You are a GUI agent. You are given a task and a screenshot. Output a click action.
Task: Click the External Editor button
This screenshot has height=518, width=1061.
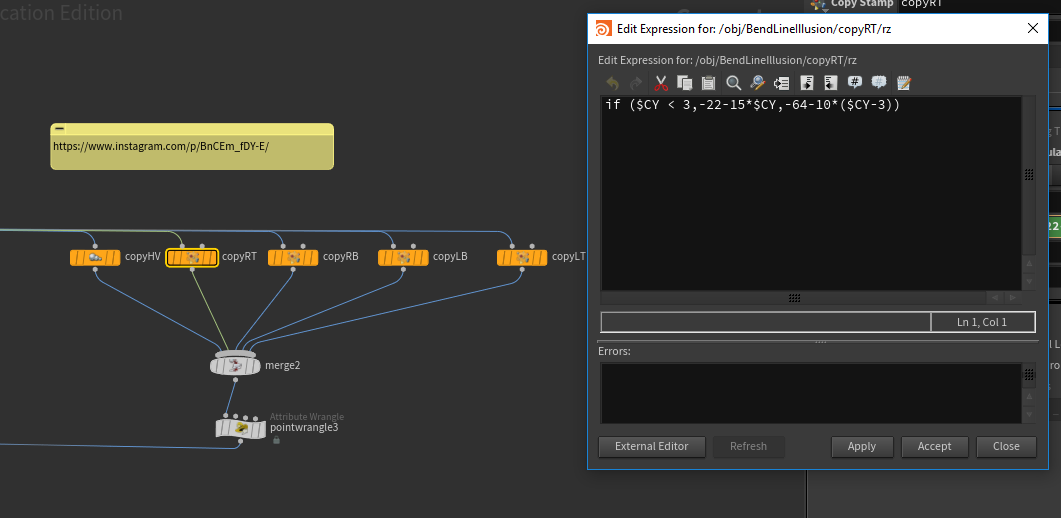click(x=651, y=446)
